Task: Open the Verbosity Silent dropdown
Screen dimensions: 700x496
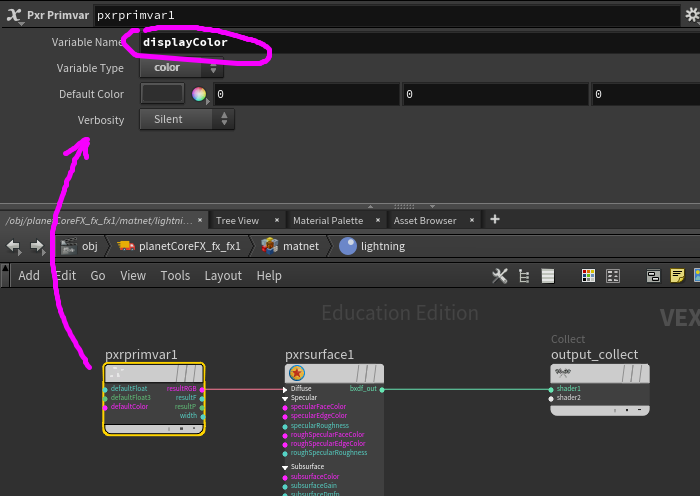Action: (x=187, y=119)
